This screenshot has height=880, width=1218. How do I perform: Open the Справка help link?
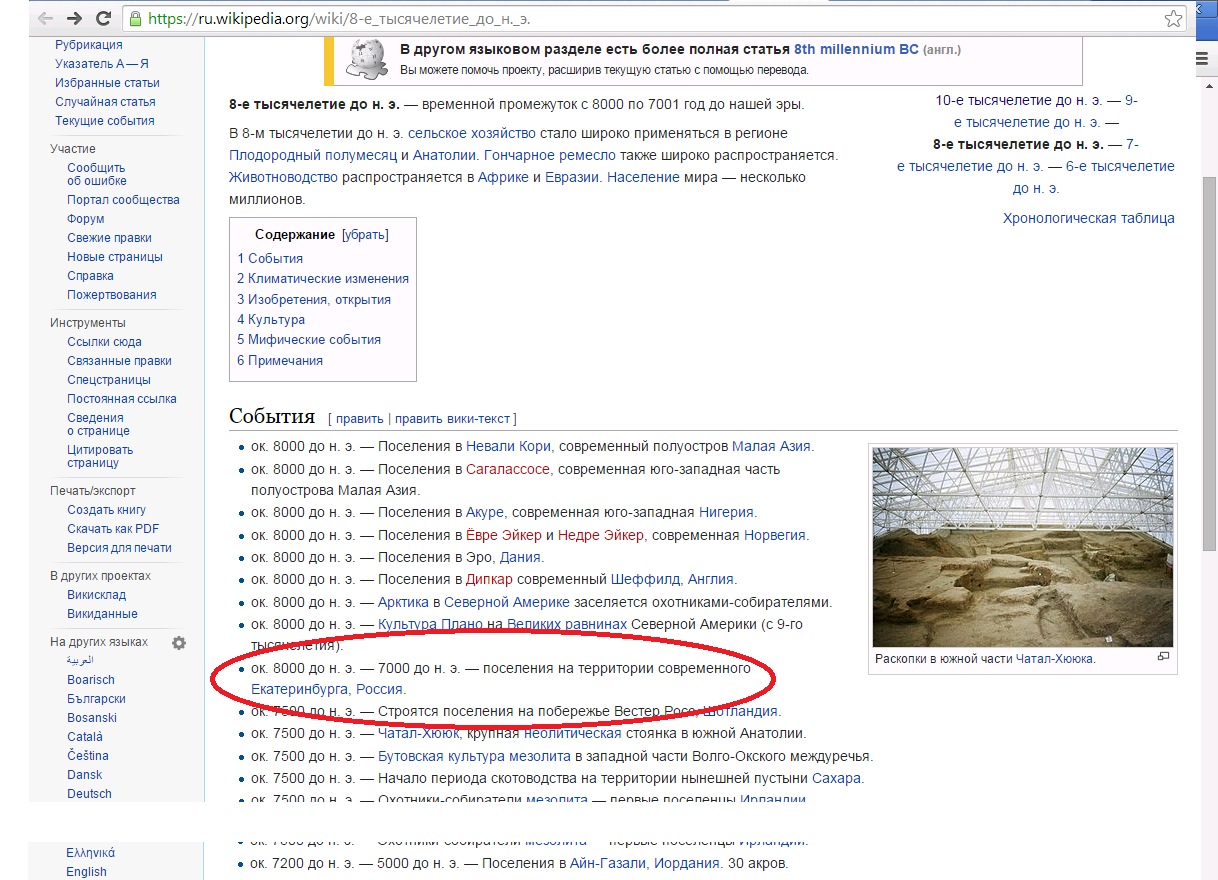click(x=90, y=276)
